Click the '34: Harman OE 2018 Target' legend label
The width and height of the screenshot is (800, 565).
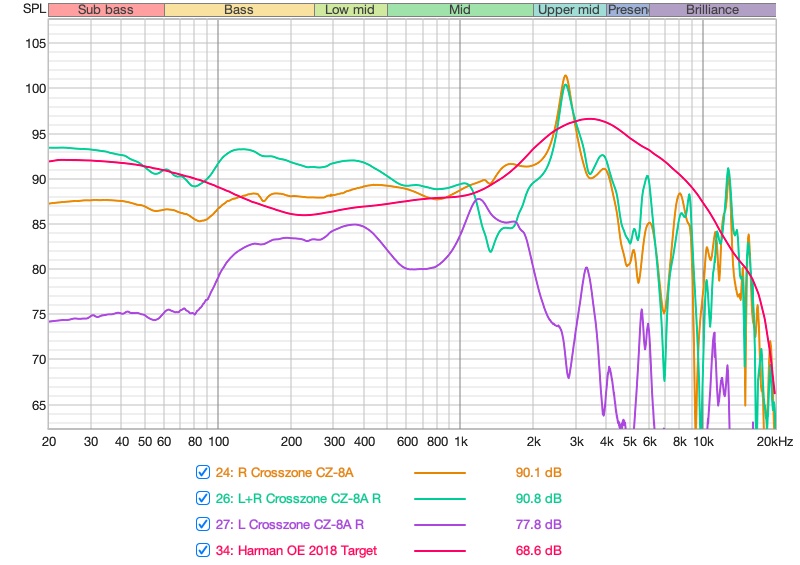pyautogui.click(x=296, y=551)
